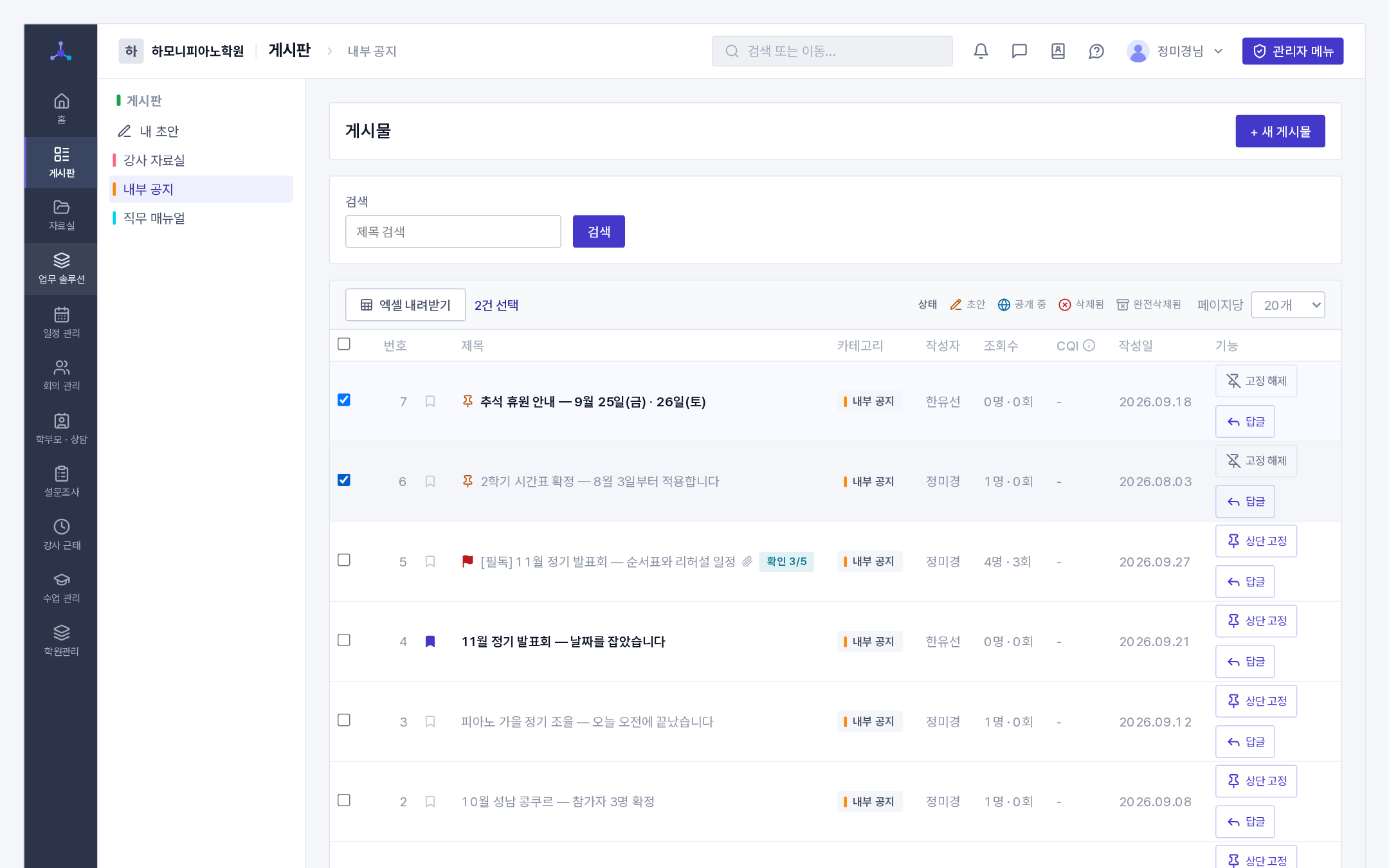
Task: Click the 검색 button
Action: [x=599, y=231]
